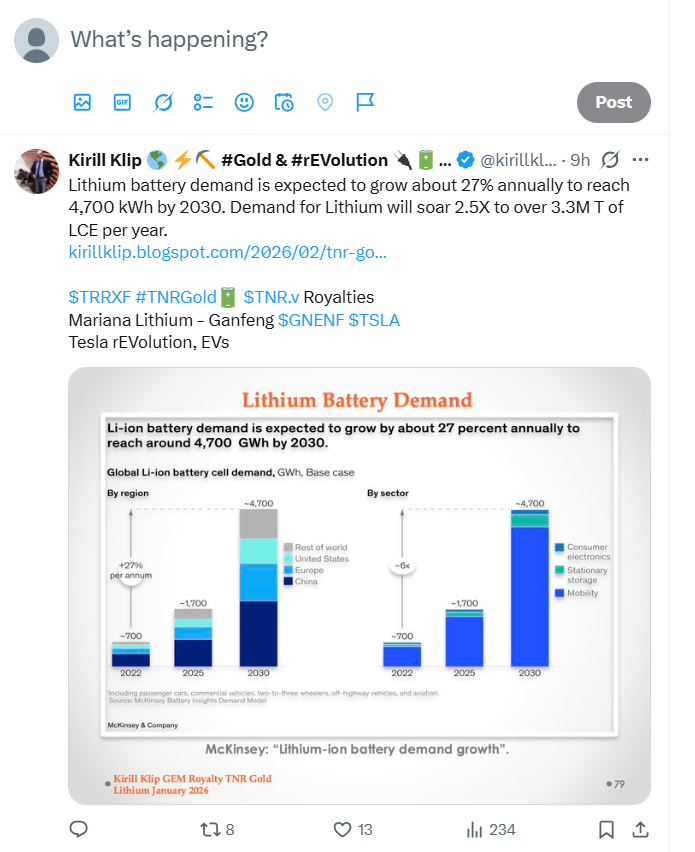Type in What's happening field
The height and width of the screenshot is (852, 695).
pyautogui.click(x=300, y=40)
